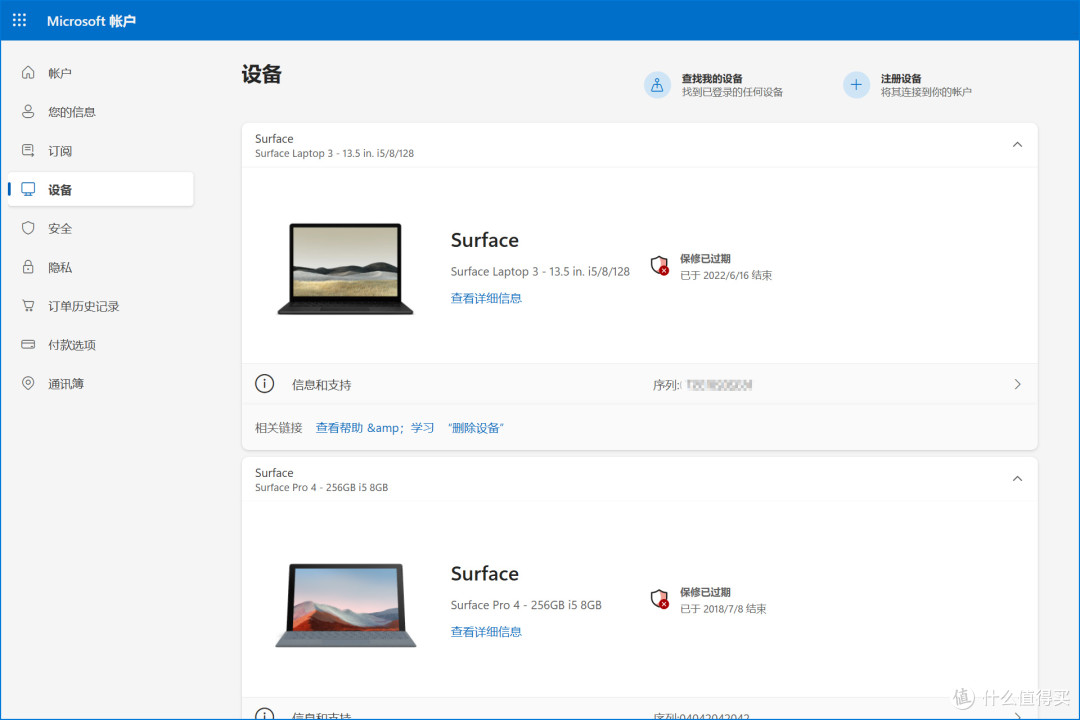Viewport: 1080px width, 720px height.
Task: Click the info icon beside 信息和支持
Action: coord(264,384)
